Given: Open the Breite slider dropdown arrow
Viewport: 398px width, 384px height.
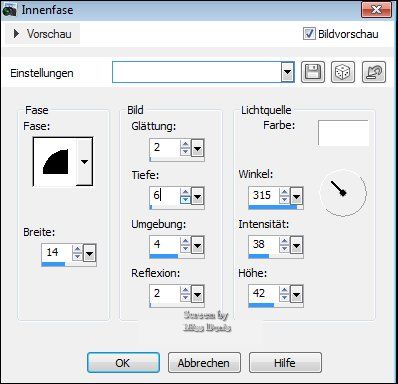Looking at the screenshot, I should pyautogui.click(x=89, y=253).
